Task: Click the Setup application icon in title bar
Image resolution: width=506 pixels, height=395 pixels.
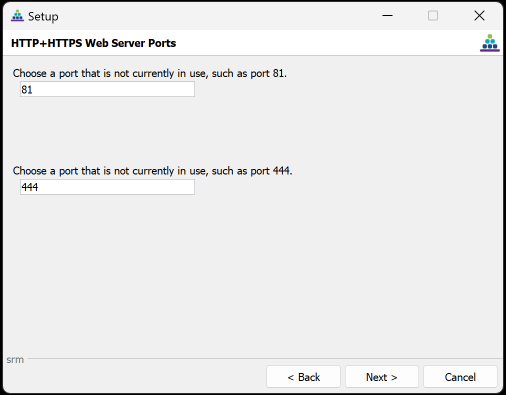Action: tap(17, 16)
